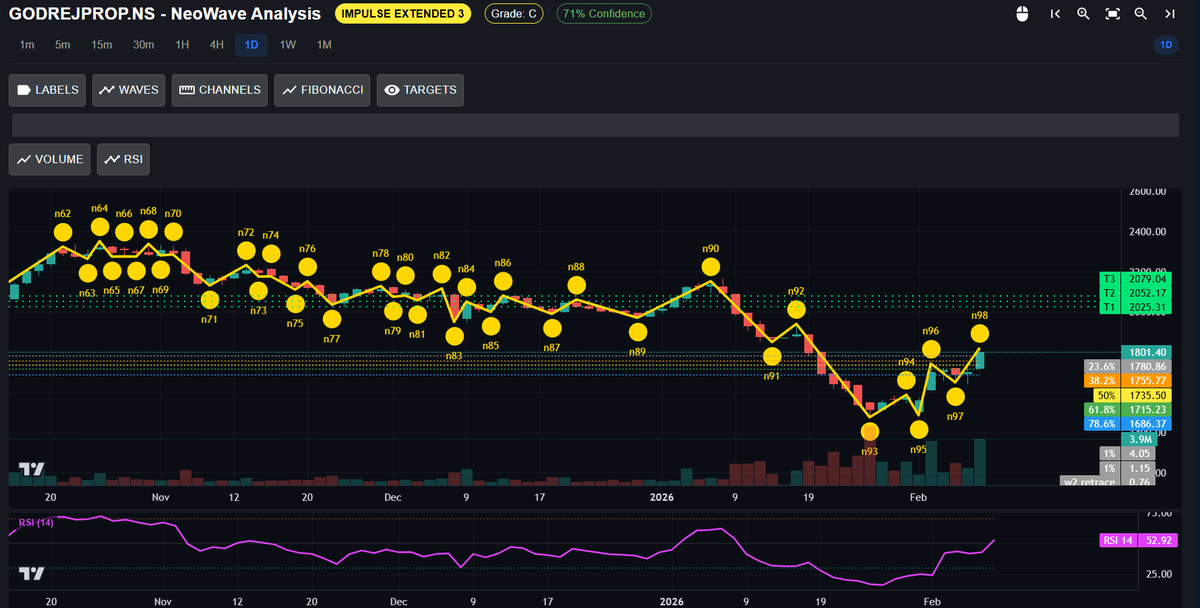Screen dimensions: 1200x608
Task: Toggle the TARGETS visibility button
Action: pyautogui.click(x=420, y=90)
